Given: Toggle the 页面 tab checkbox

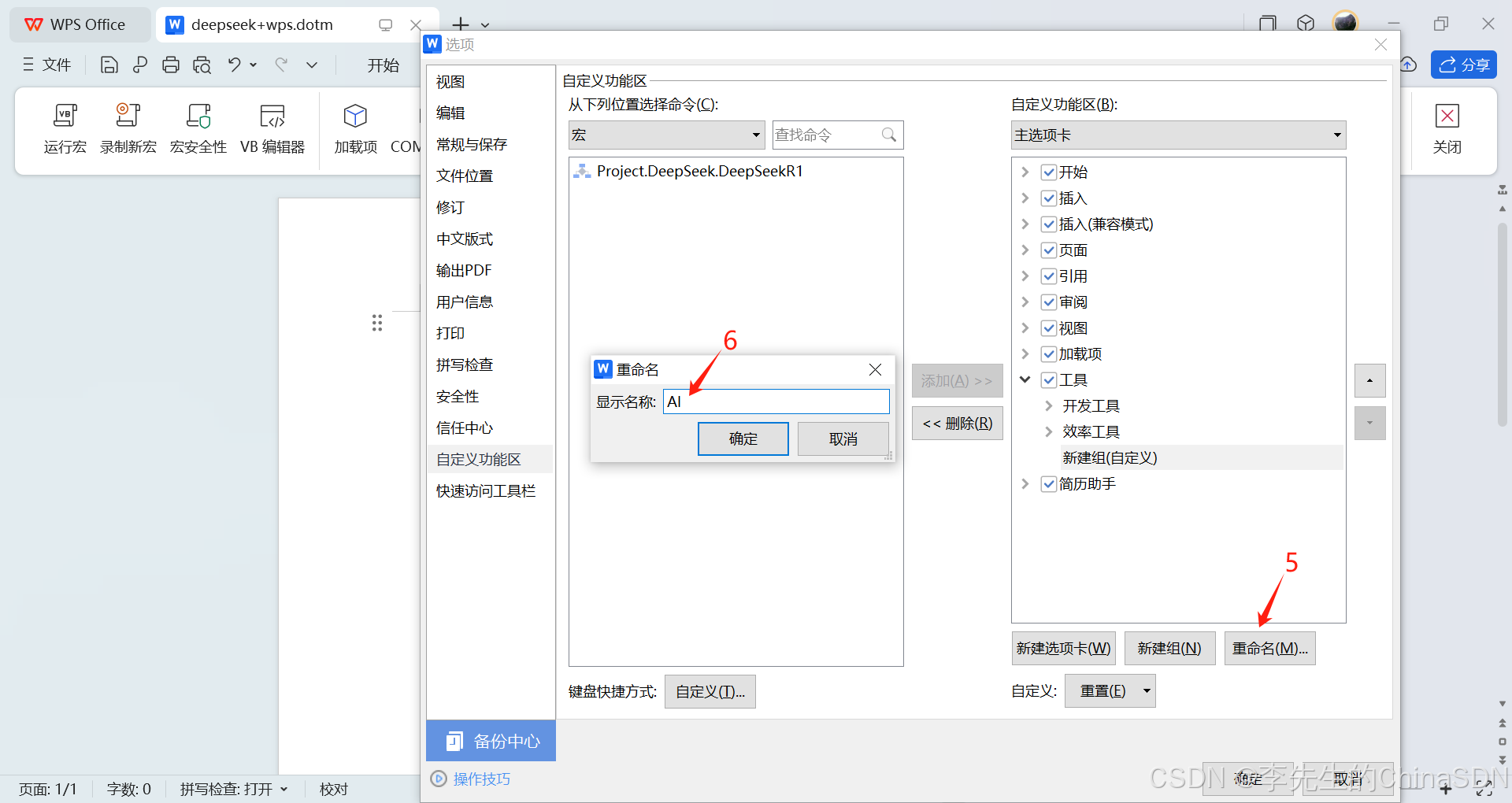Looking at the screenshot, I should pyautogui.click(x=1049, y=250).
